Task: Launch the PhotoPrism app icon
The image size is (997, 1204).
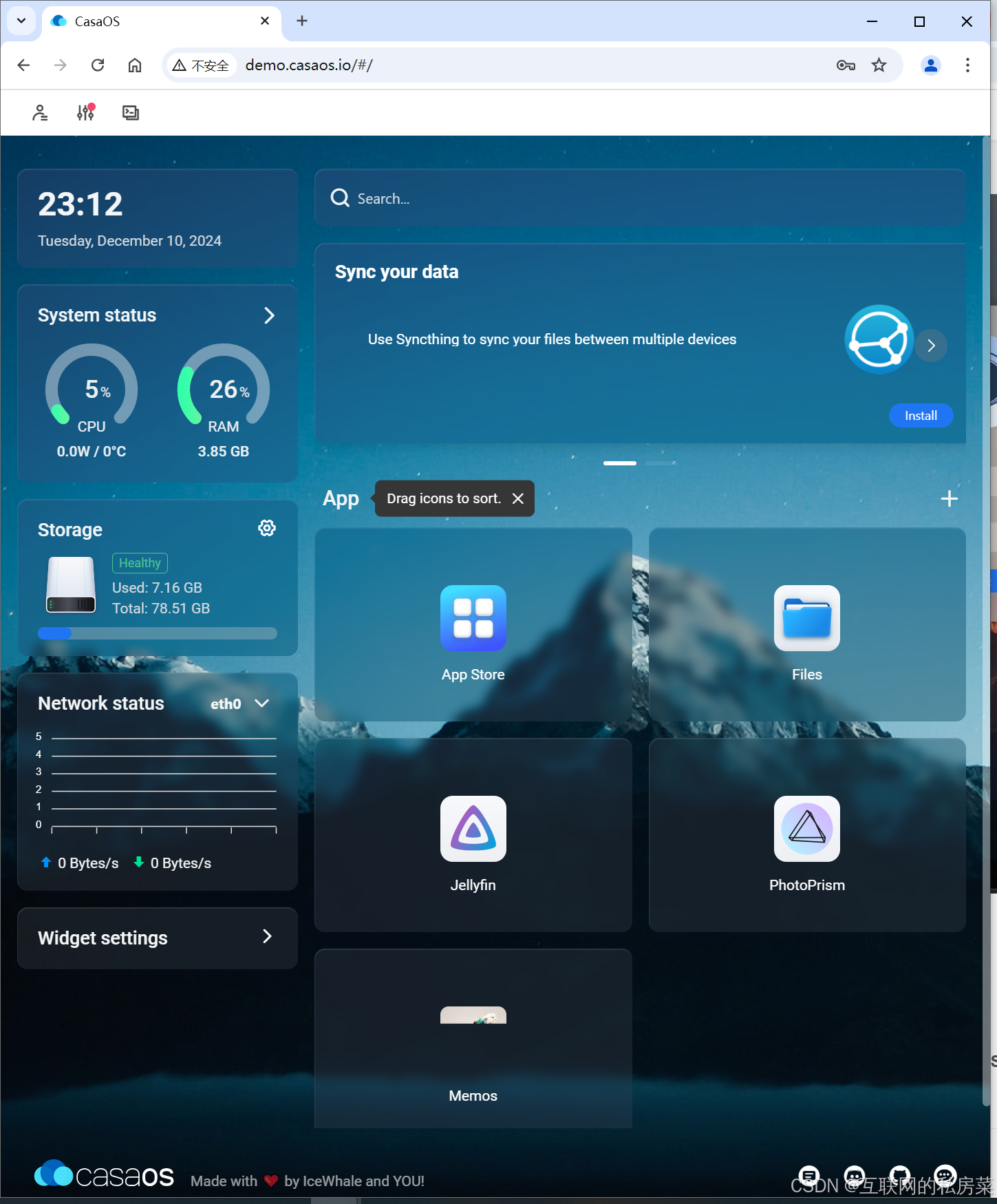Action: tap(807, 829)
